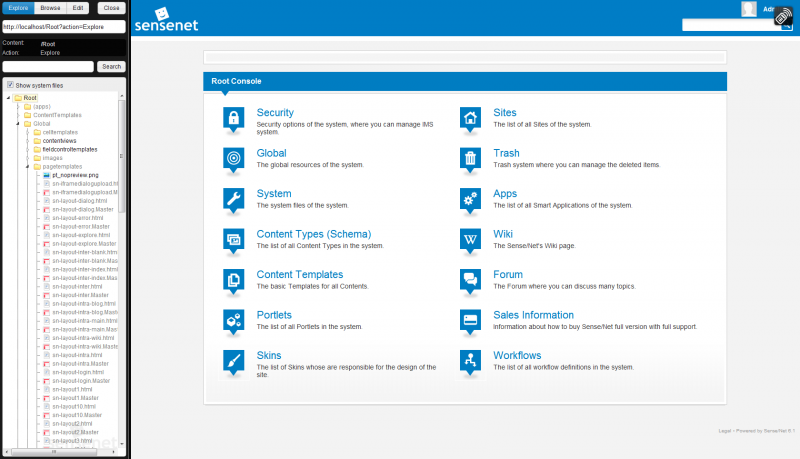
Task: Click the Sites house icon
Action: (470, 120)
